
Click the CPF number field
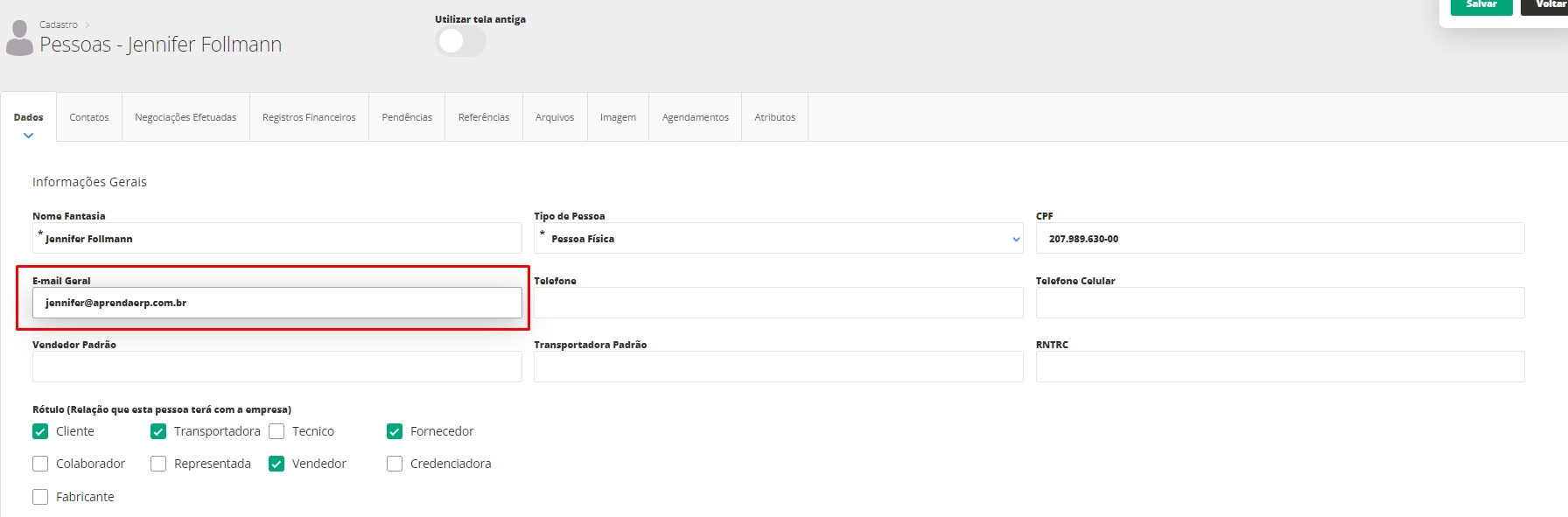pyautogui.click(x=1279, y=239)
